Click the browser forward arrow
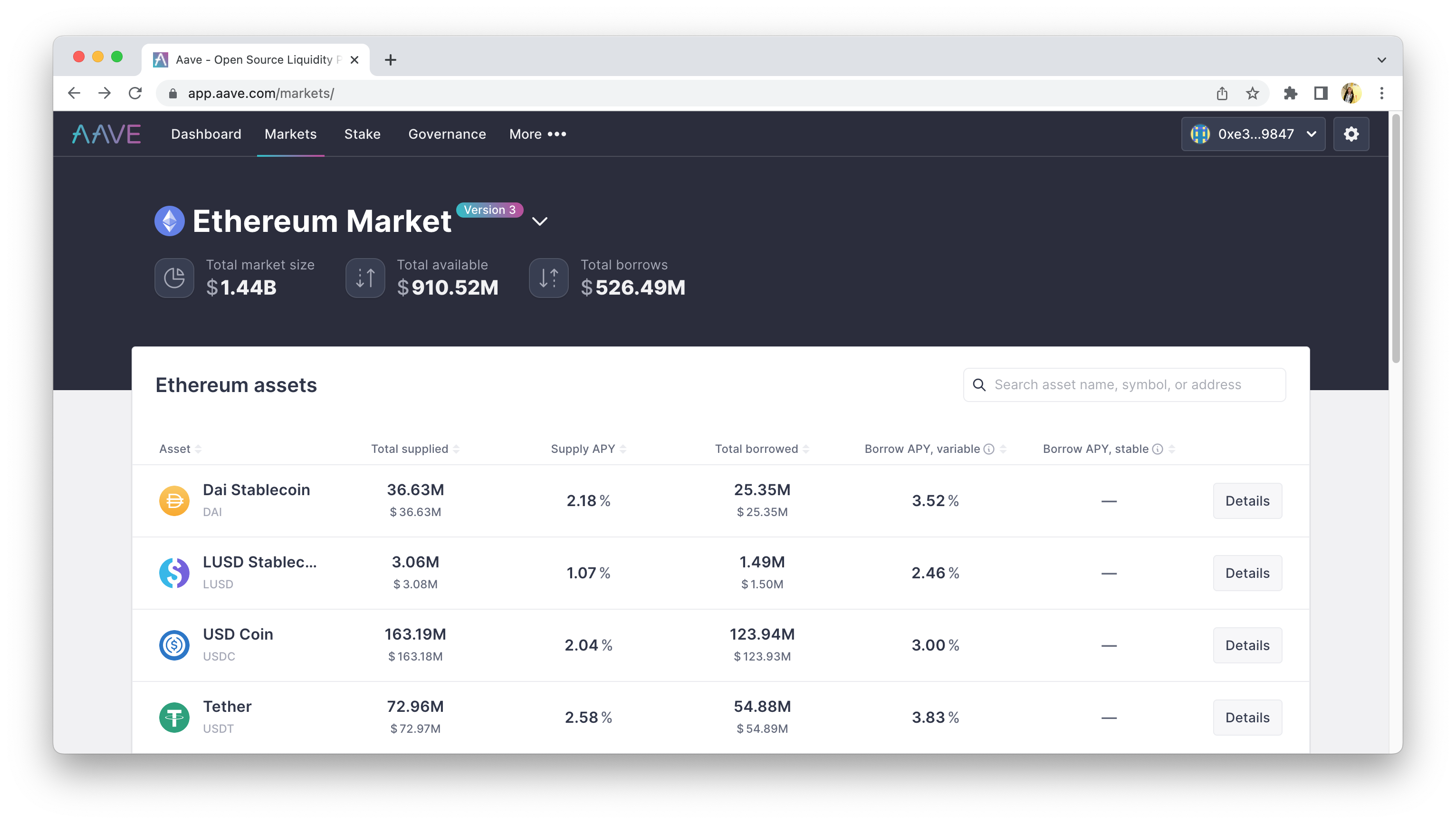The height and width of the screenshot is (824, 1456). [x=105, y=93]
